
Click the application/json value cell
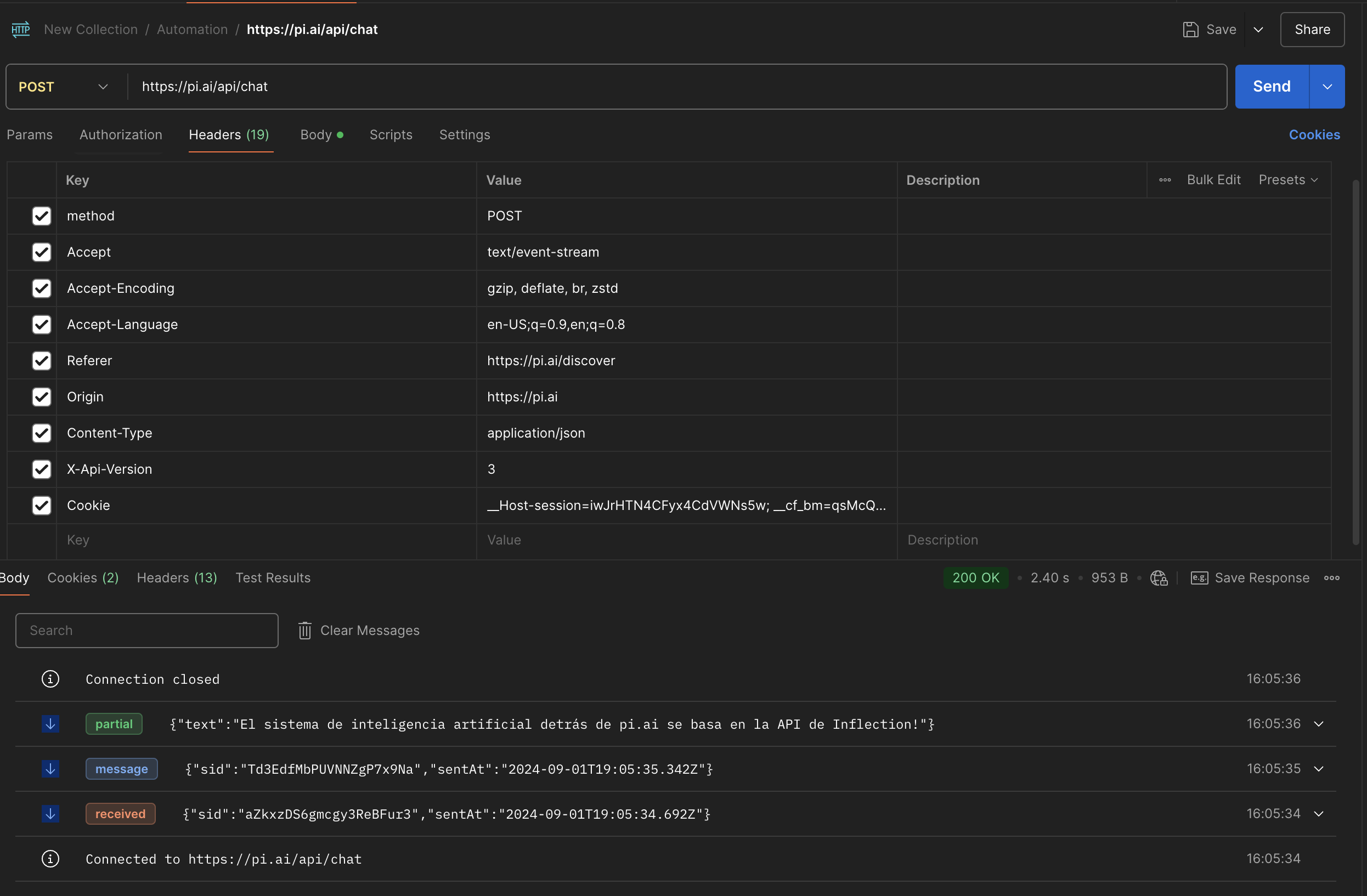click(x=687, y=433)
